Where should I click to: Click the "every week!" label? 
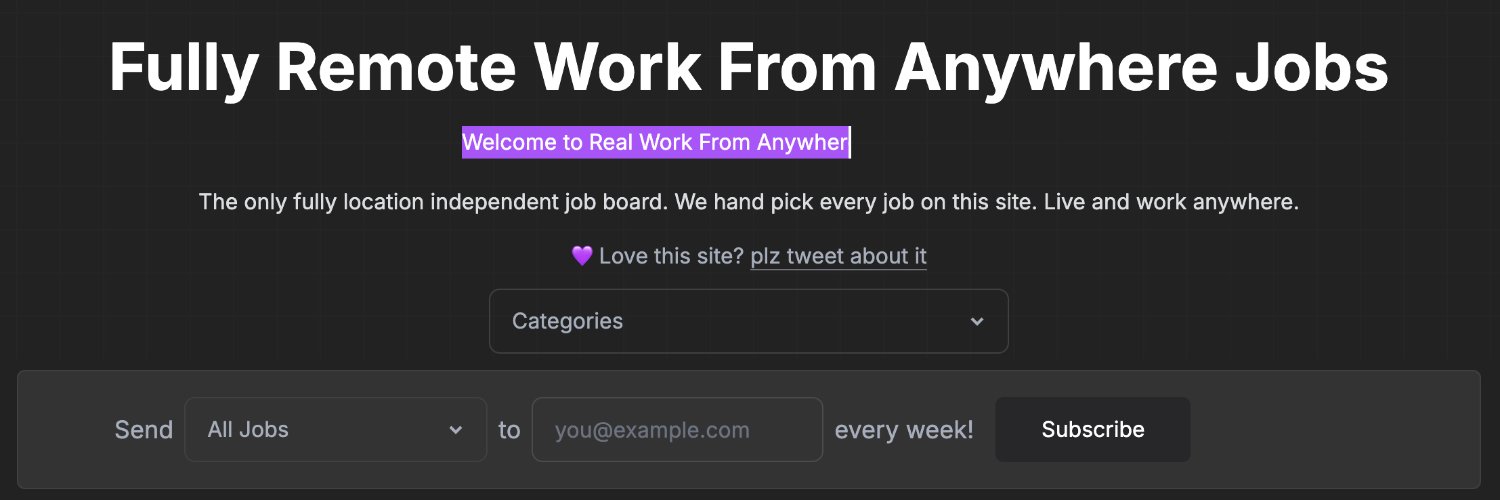tap(904, 430)
